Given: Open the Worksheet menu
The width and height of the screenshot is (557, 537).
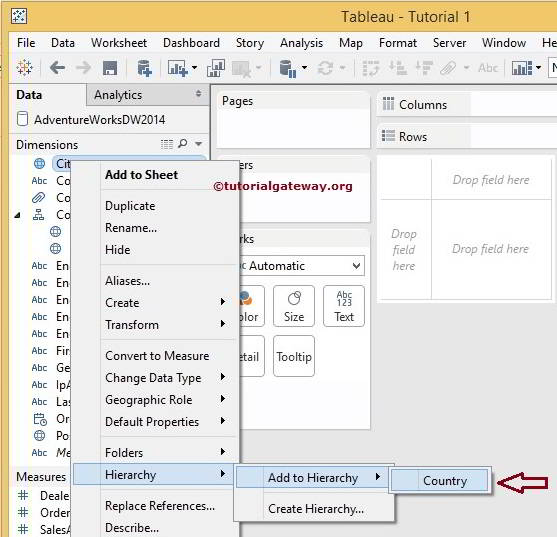Looking at the screenshot, I should pos(119,43).
